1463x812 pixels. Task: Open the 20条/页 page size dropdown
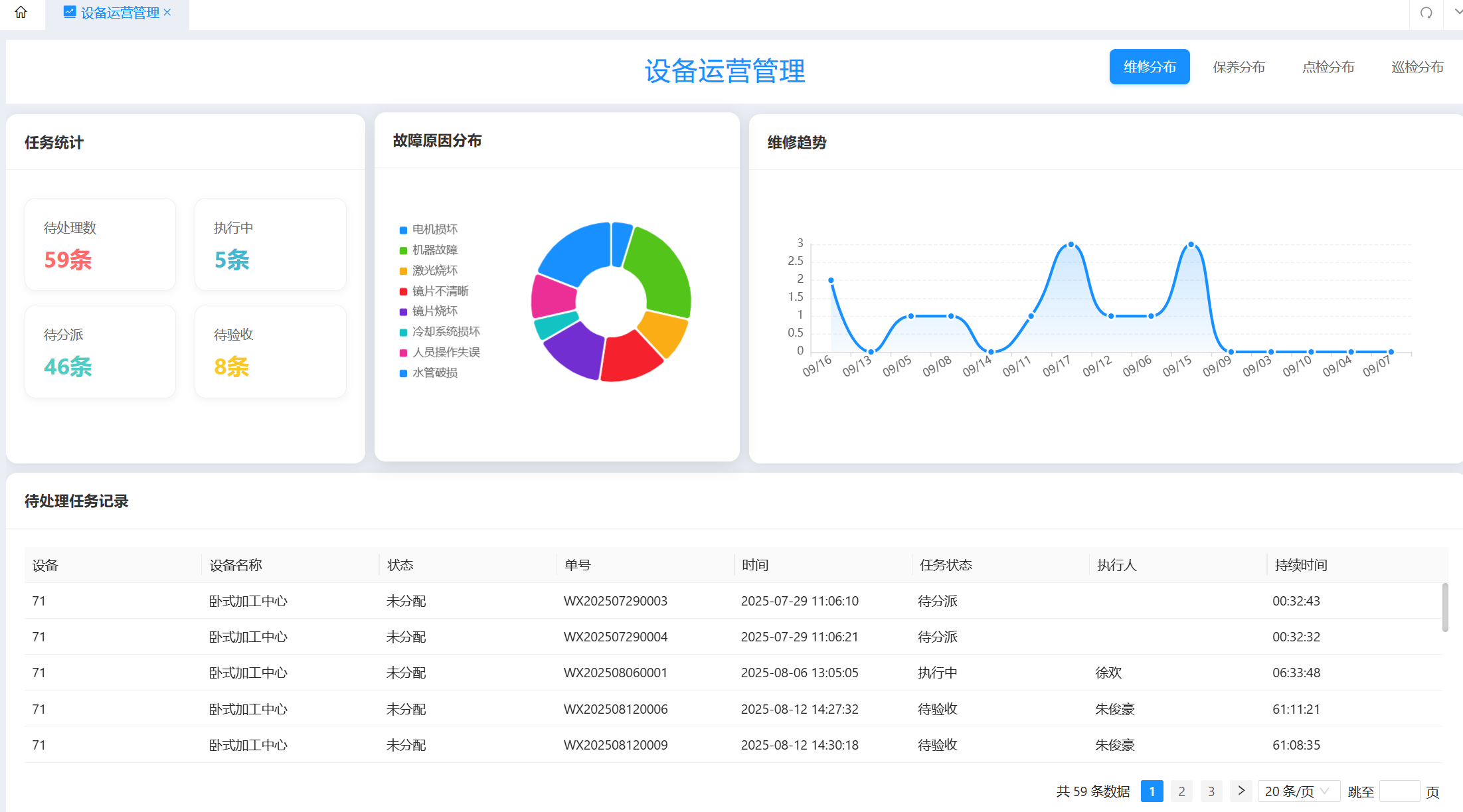point(1298,791)
